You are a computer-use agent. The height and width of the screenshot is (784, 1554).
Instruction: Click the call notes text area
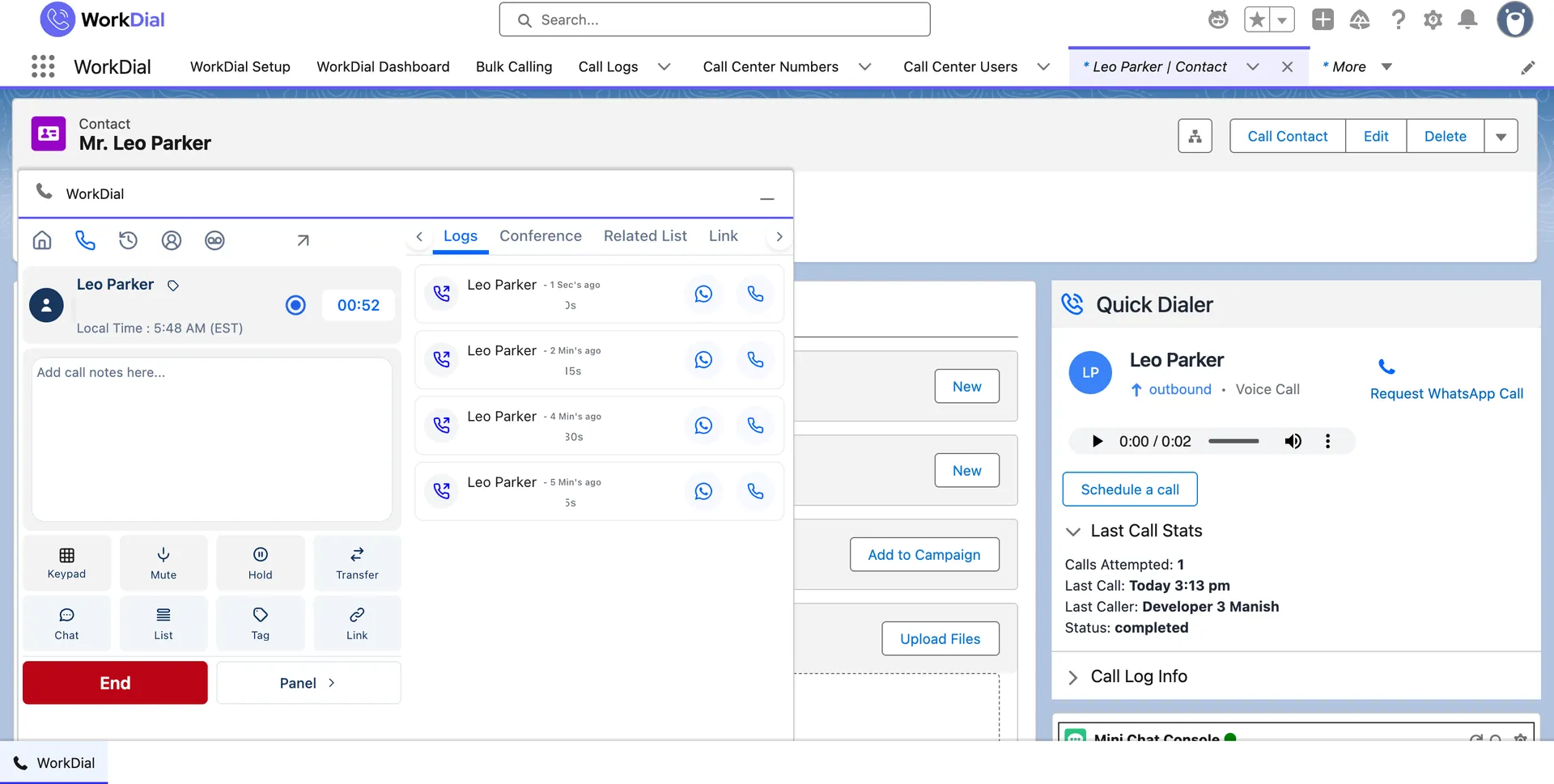click(x=212, y=439)
